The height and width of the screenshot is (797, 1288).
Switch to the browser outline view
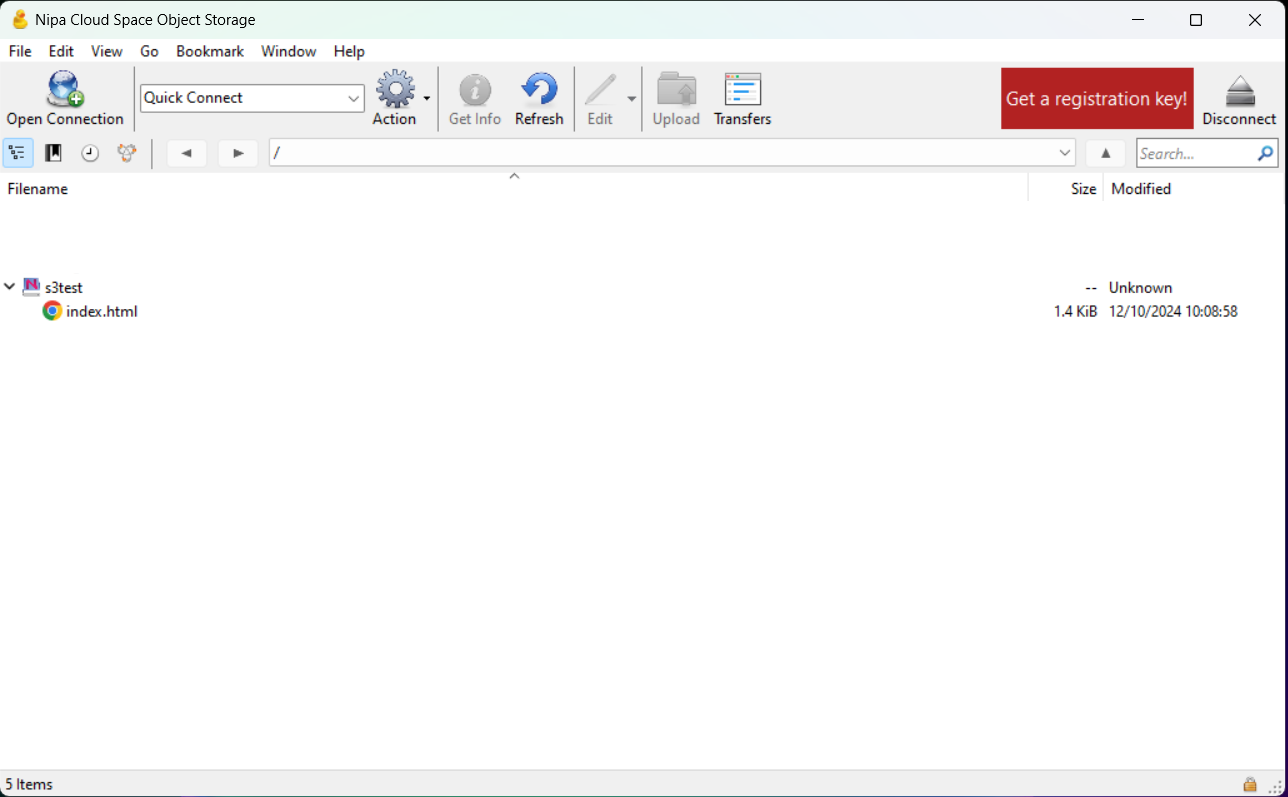click(x=17, y=153)
